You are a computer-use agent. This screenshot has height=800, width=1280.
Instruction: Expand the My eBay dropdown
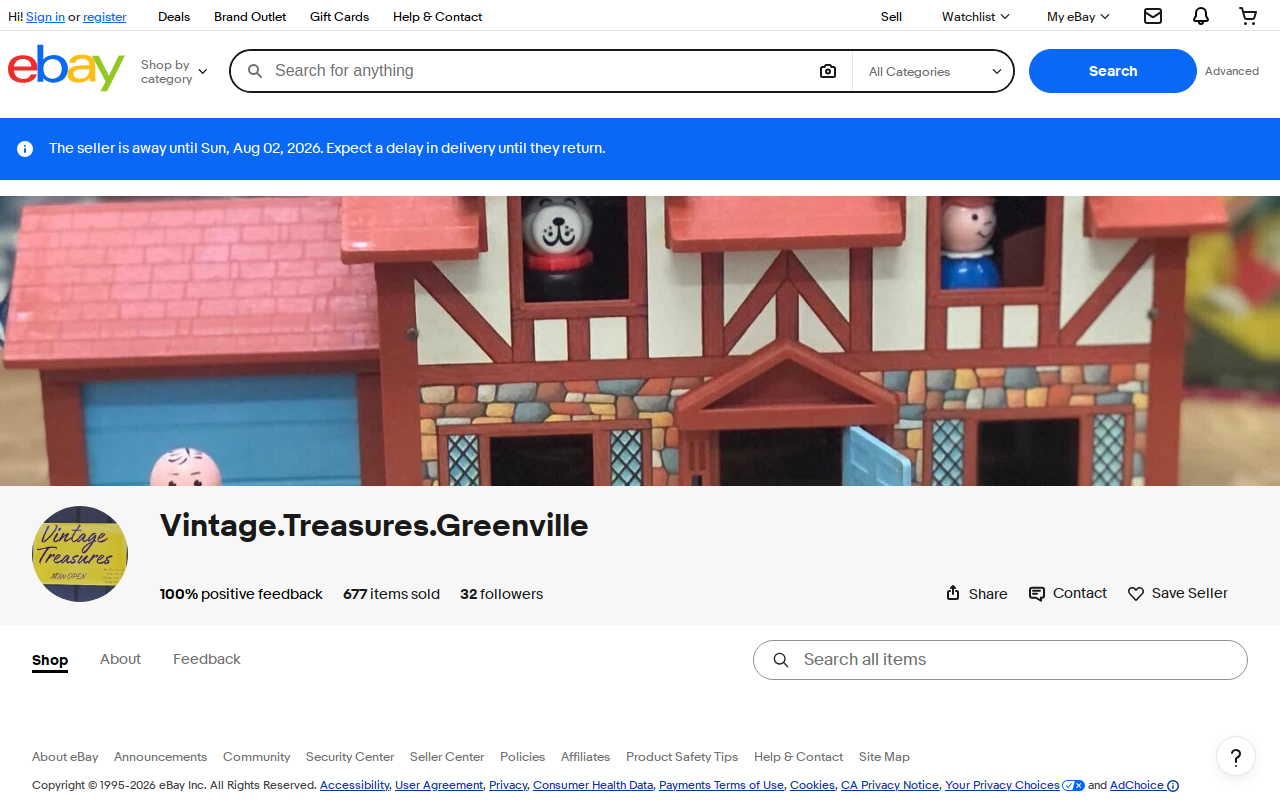click(1078, 16)
